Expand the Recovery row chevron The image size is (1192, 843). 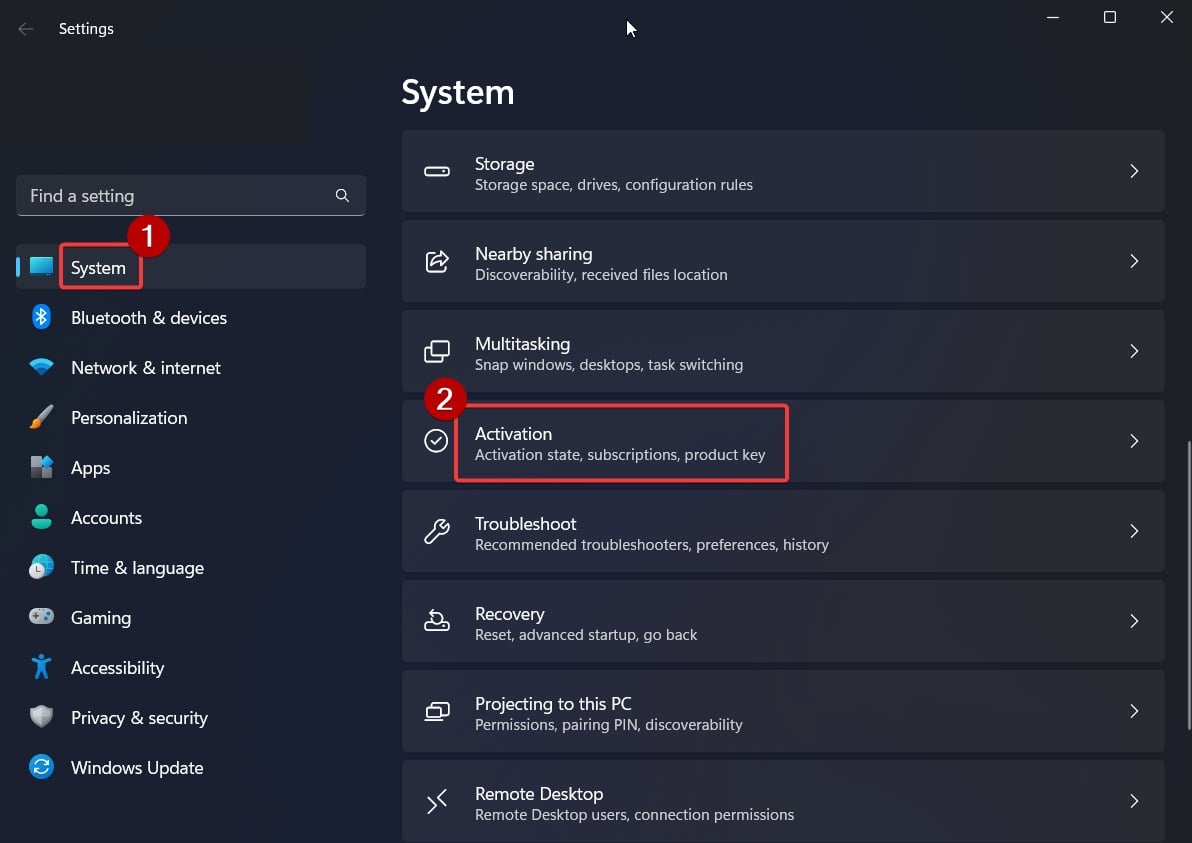(1134, 621)
